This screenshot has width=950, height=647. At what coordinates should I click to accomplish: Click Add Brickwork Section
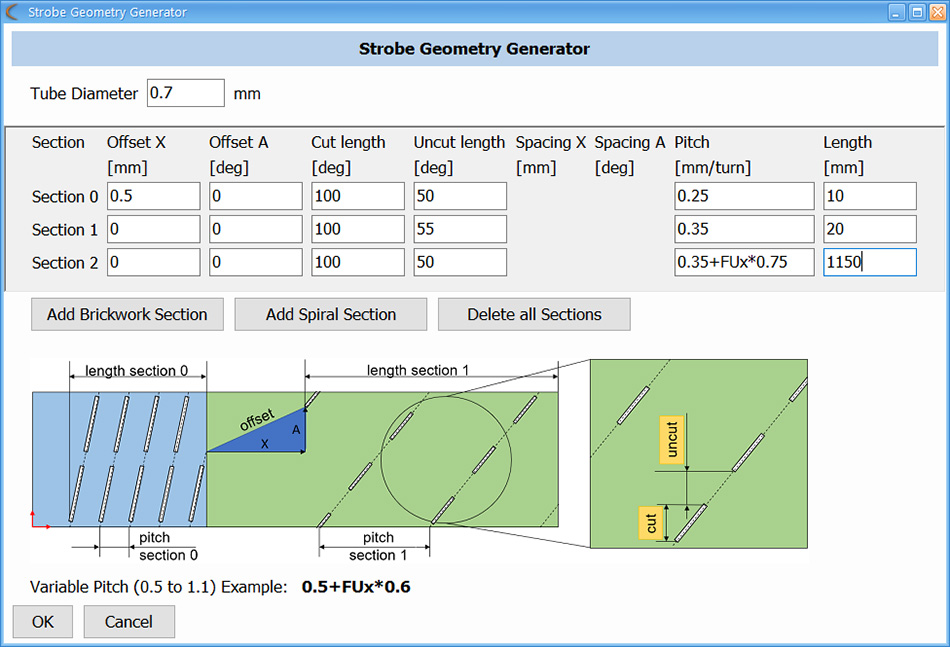(126, 314)
